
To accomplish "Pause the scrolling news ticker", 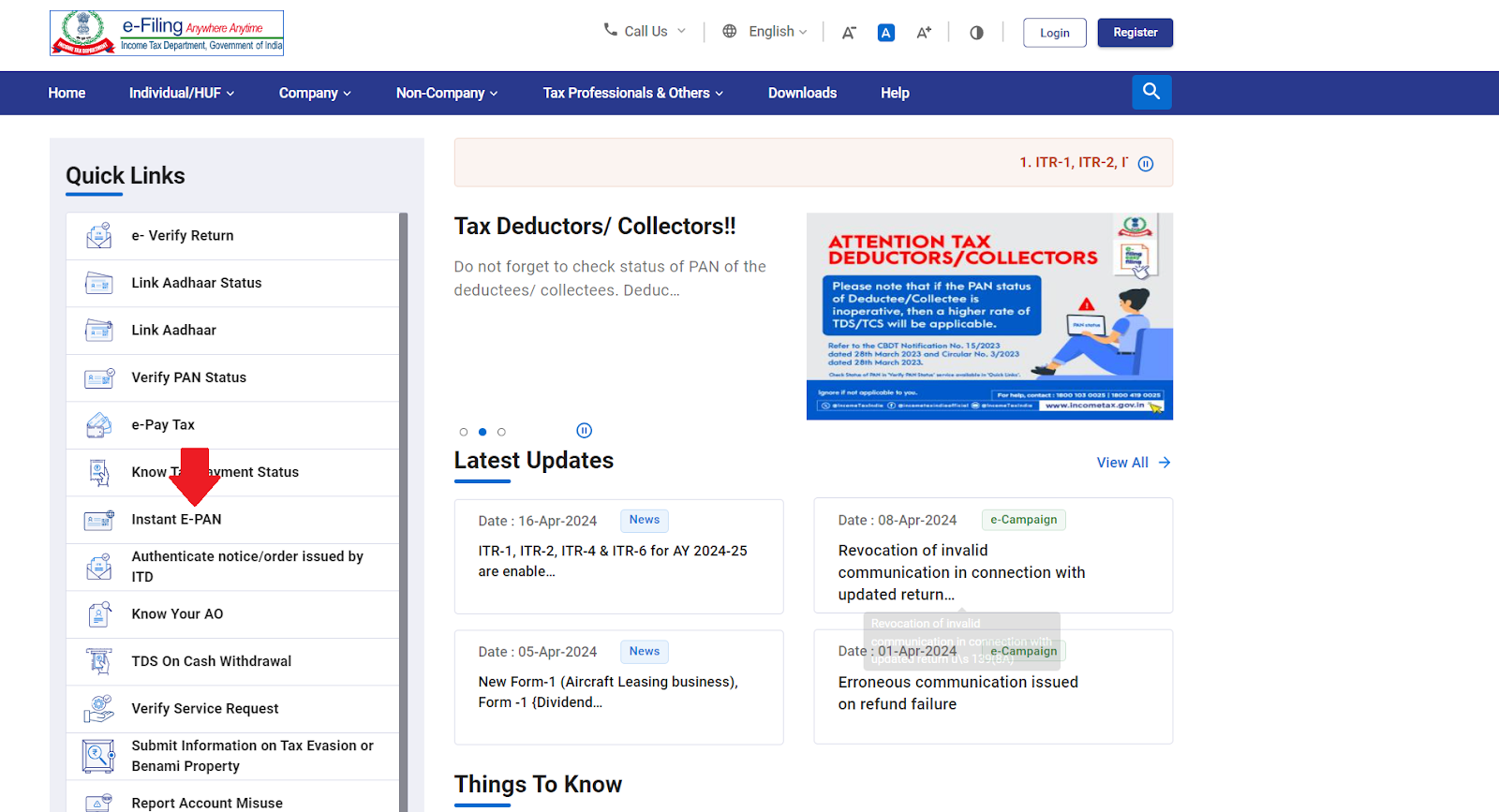I will pos(1146,164).
